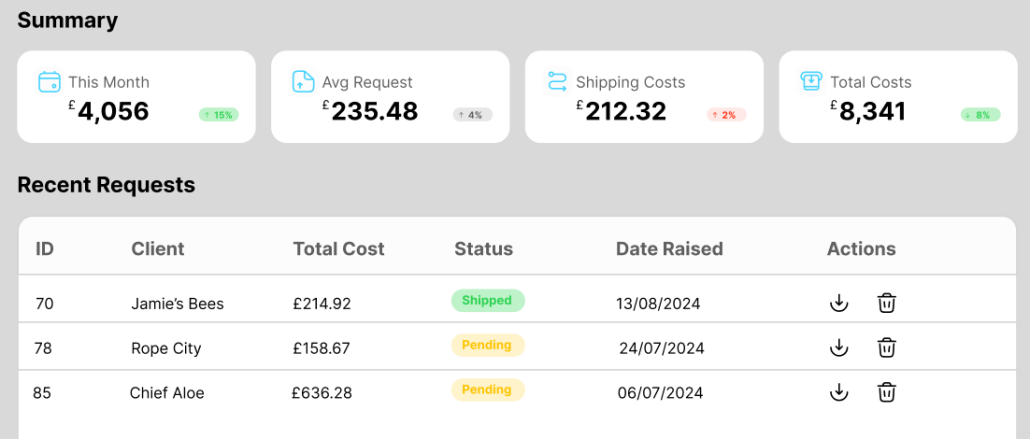Click the Total Costs box icon
Image resolution: width=1030 pixels, height=439 pixels.
(x=811, y=82)
